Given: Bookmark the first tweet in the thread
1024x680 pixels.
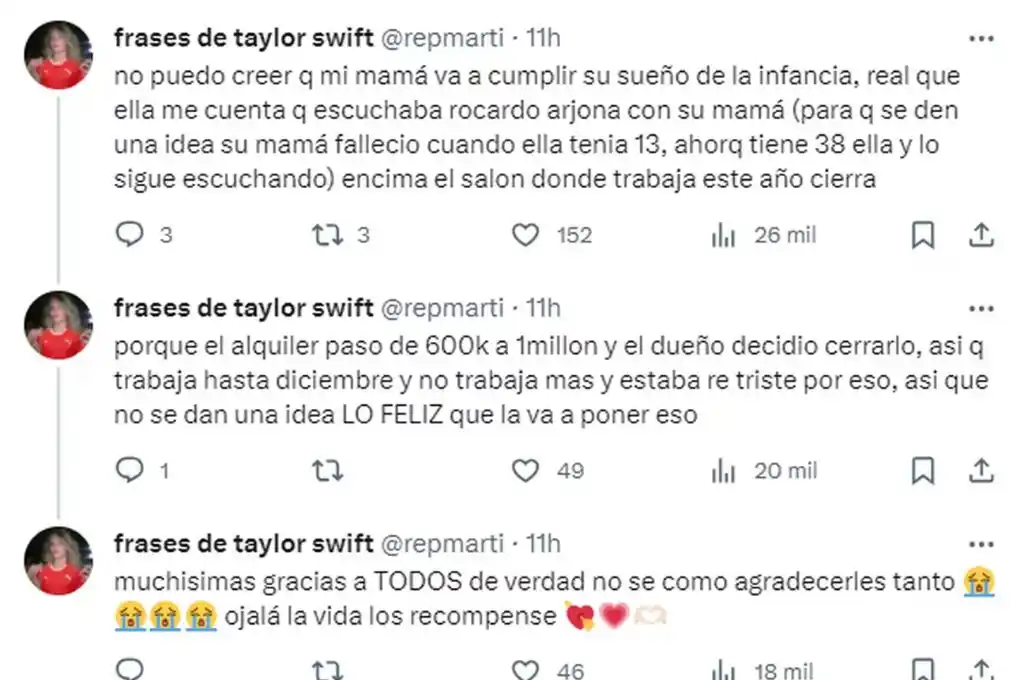Looking at the screenshot, I should coord(924,235).
